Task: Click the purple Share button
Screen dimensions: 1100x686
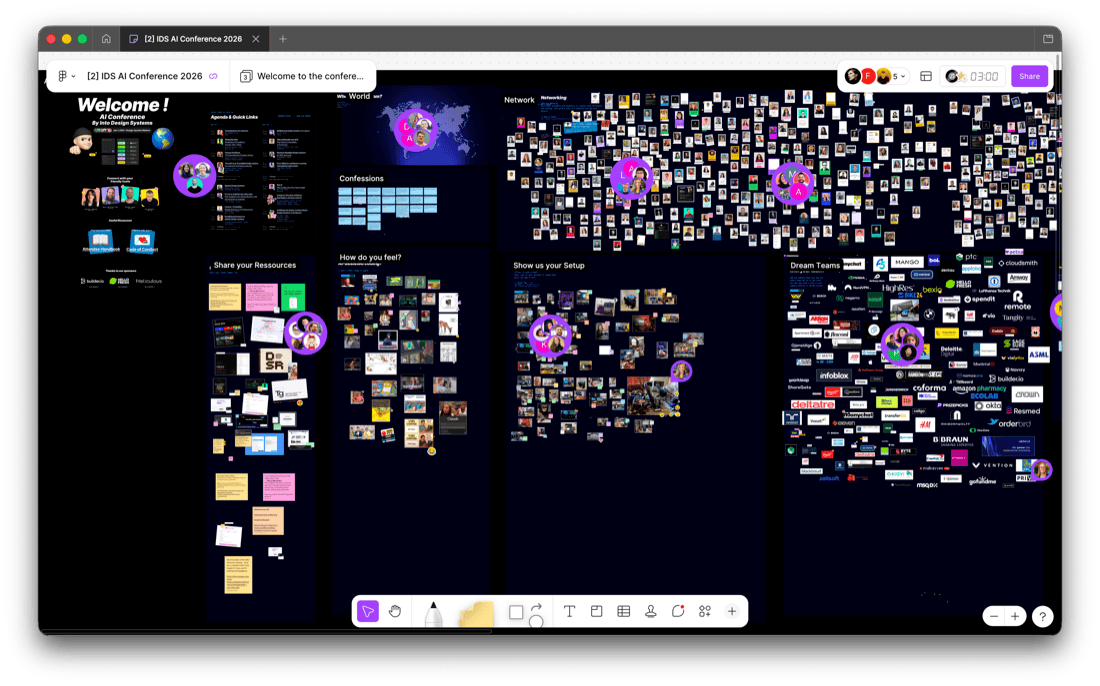Action: [1029, 75]
